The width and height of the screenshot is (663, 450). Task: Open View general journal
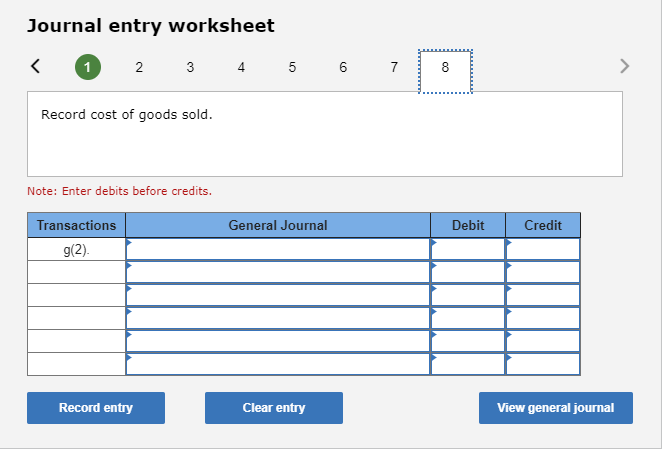556,408
